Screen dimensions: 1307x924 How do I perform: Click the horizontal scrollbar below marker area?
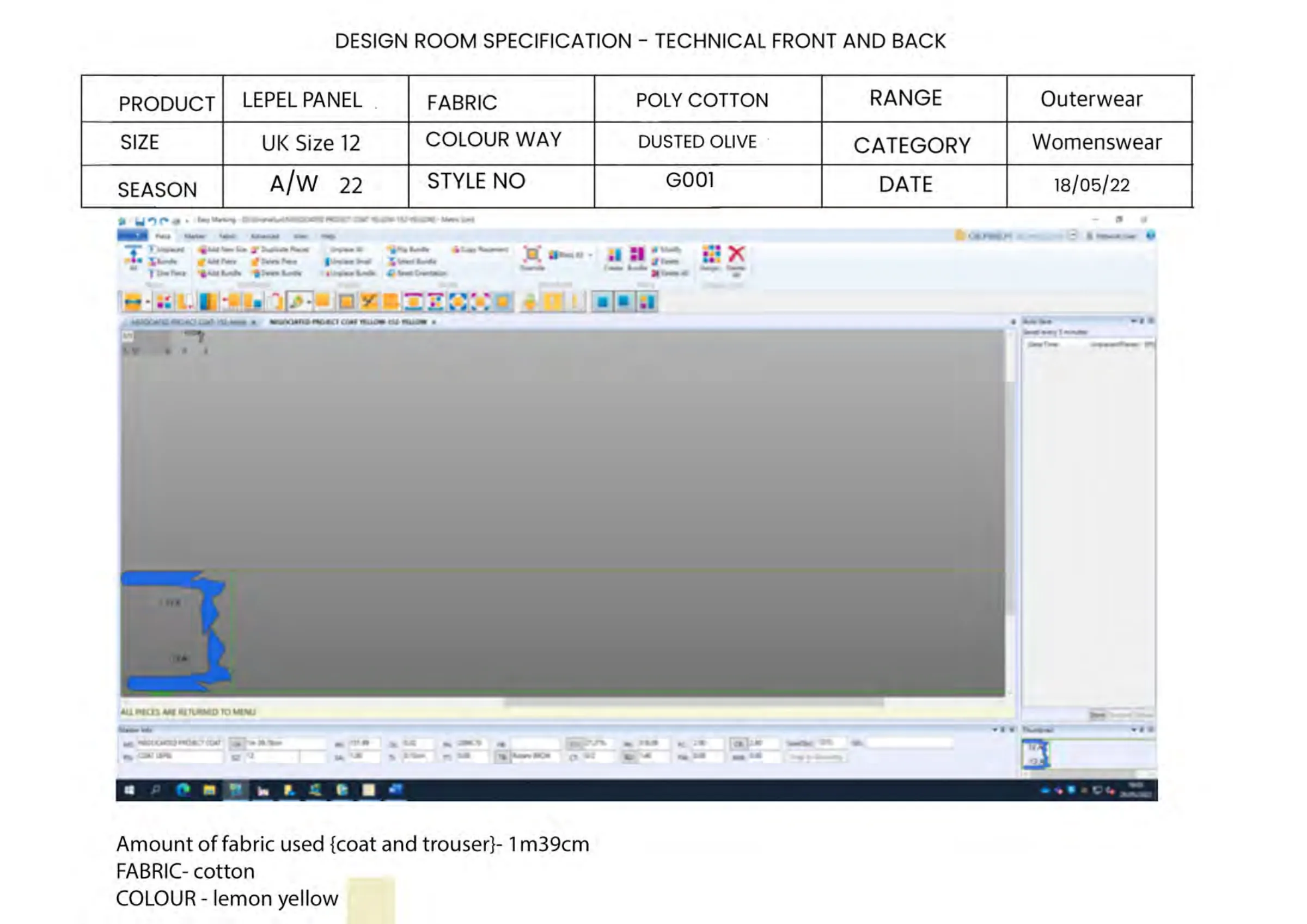click(693, 702)
